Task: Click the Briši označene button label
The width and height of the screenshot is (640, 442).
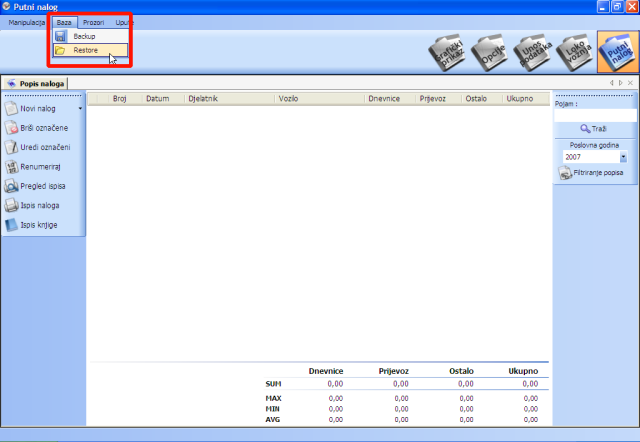Action: tap(44, 128)
